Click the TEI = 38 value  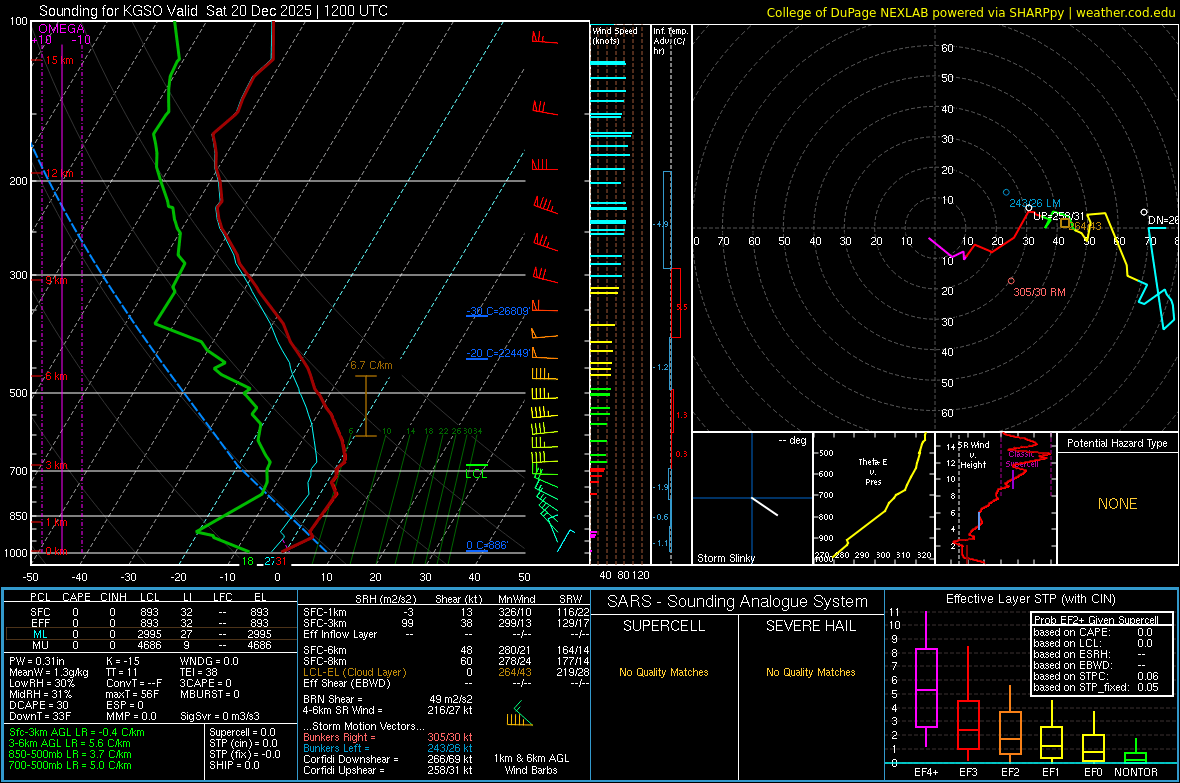[199, 672]
